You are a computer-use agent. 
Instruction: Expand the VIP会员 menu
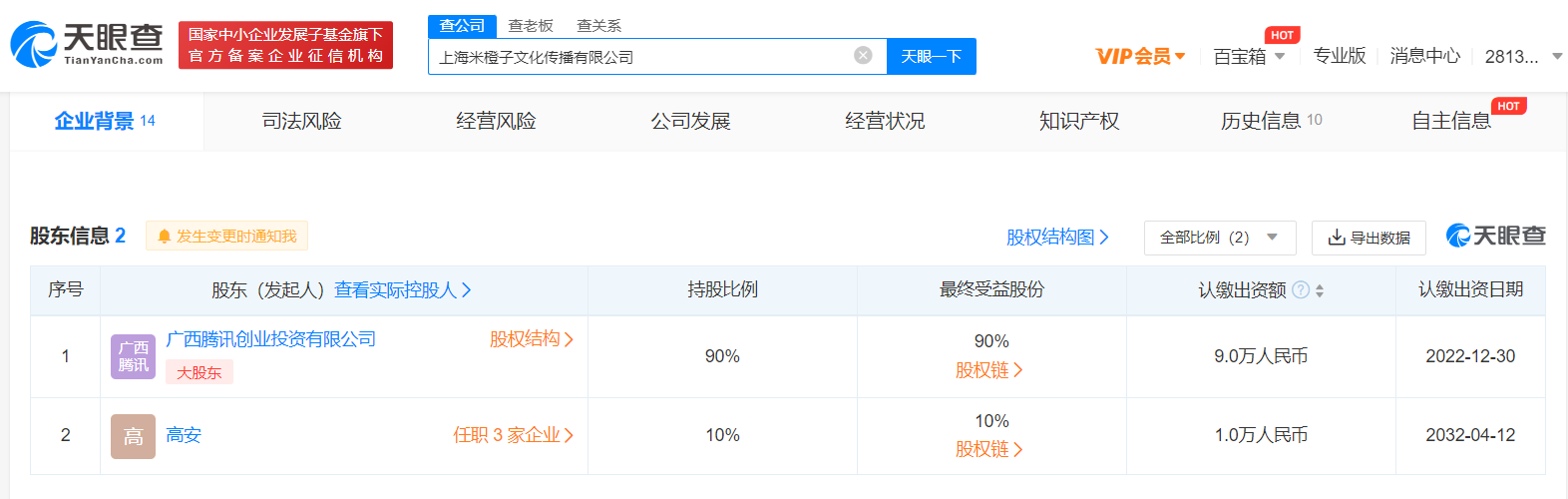click(1140, 56)
